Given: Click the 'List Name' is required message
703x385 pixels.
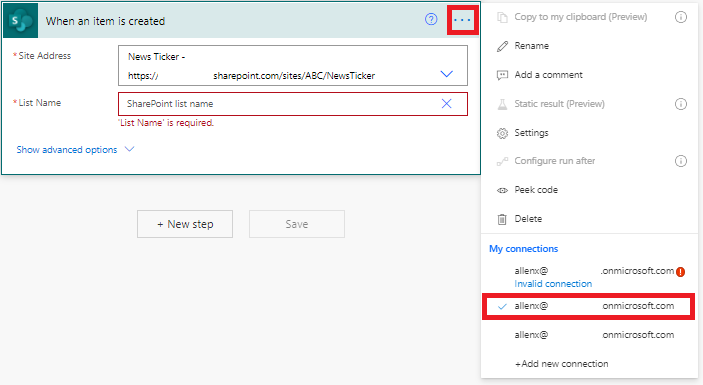Looking at the screenshot, I should tap(166, 123).
